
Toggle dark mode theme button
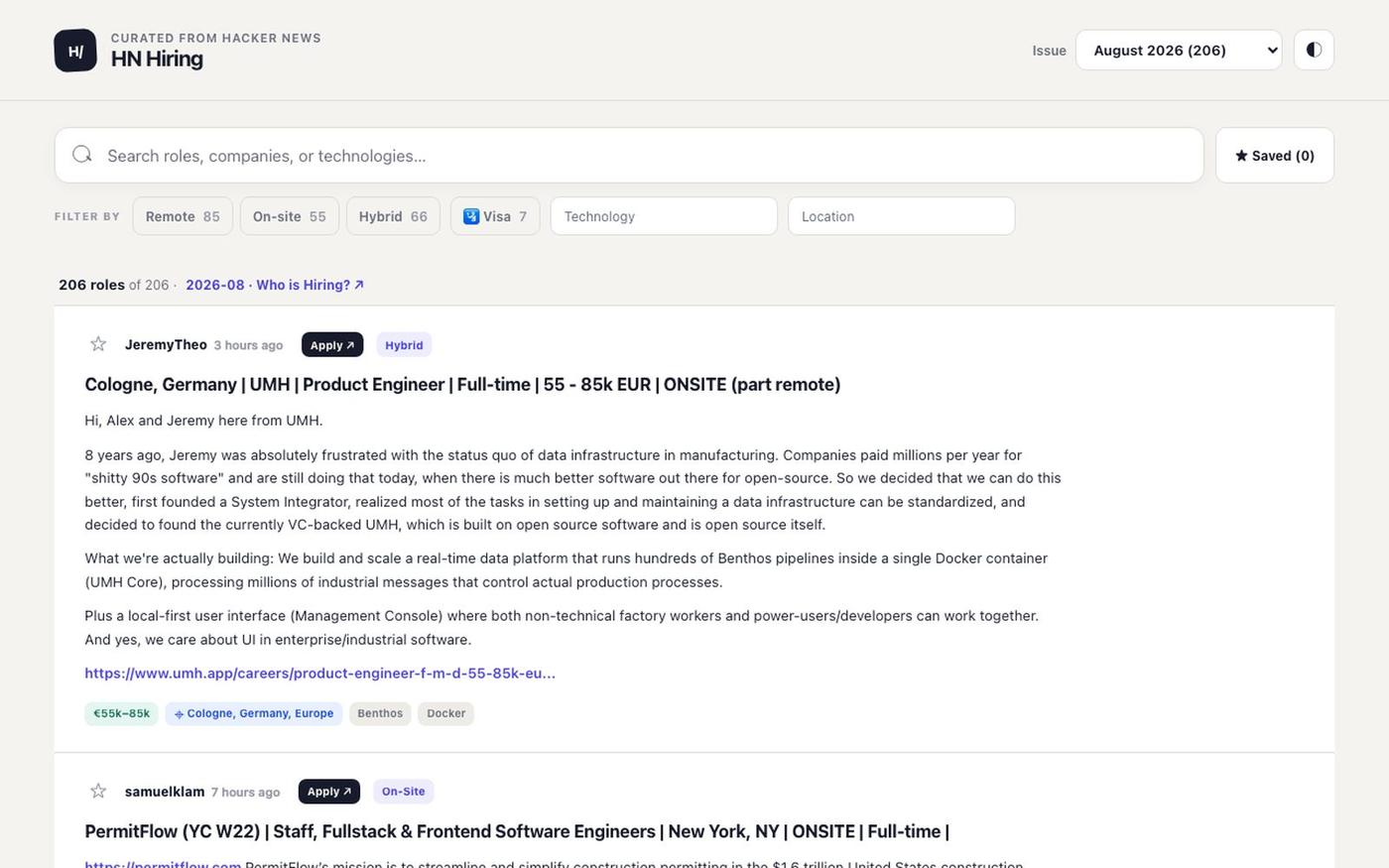point(1314,50)
